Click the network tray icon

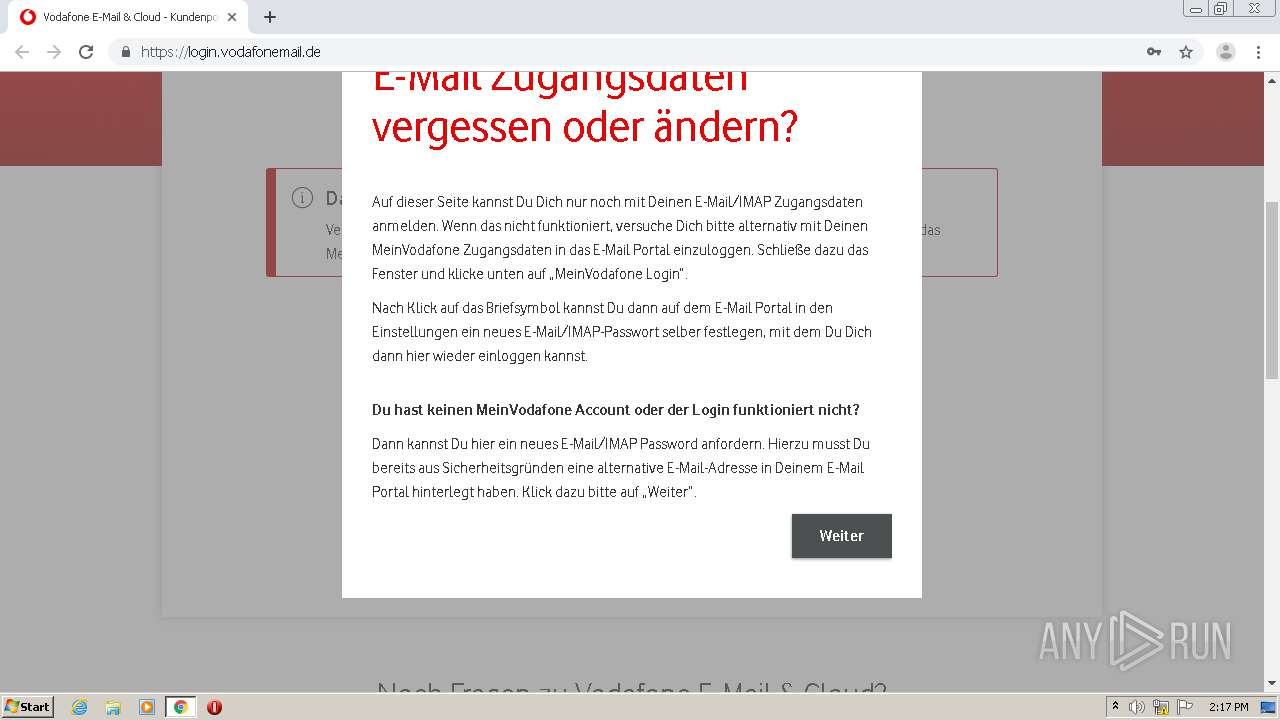(1161, 707)
